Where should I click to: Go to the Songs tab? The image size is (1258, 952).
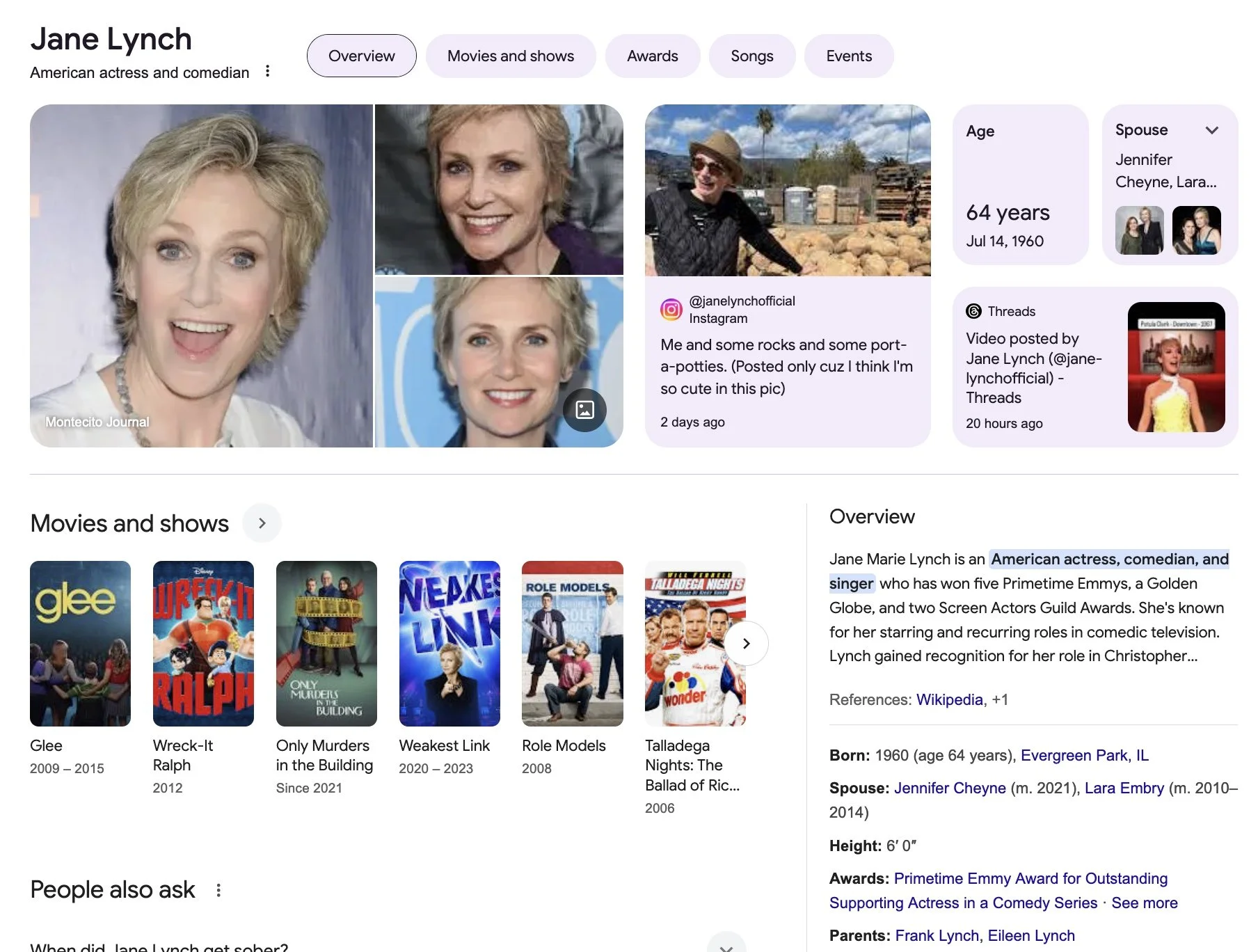pyautogui.click(x=752, y=56)
